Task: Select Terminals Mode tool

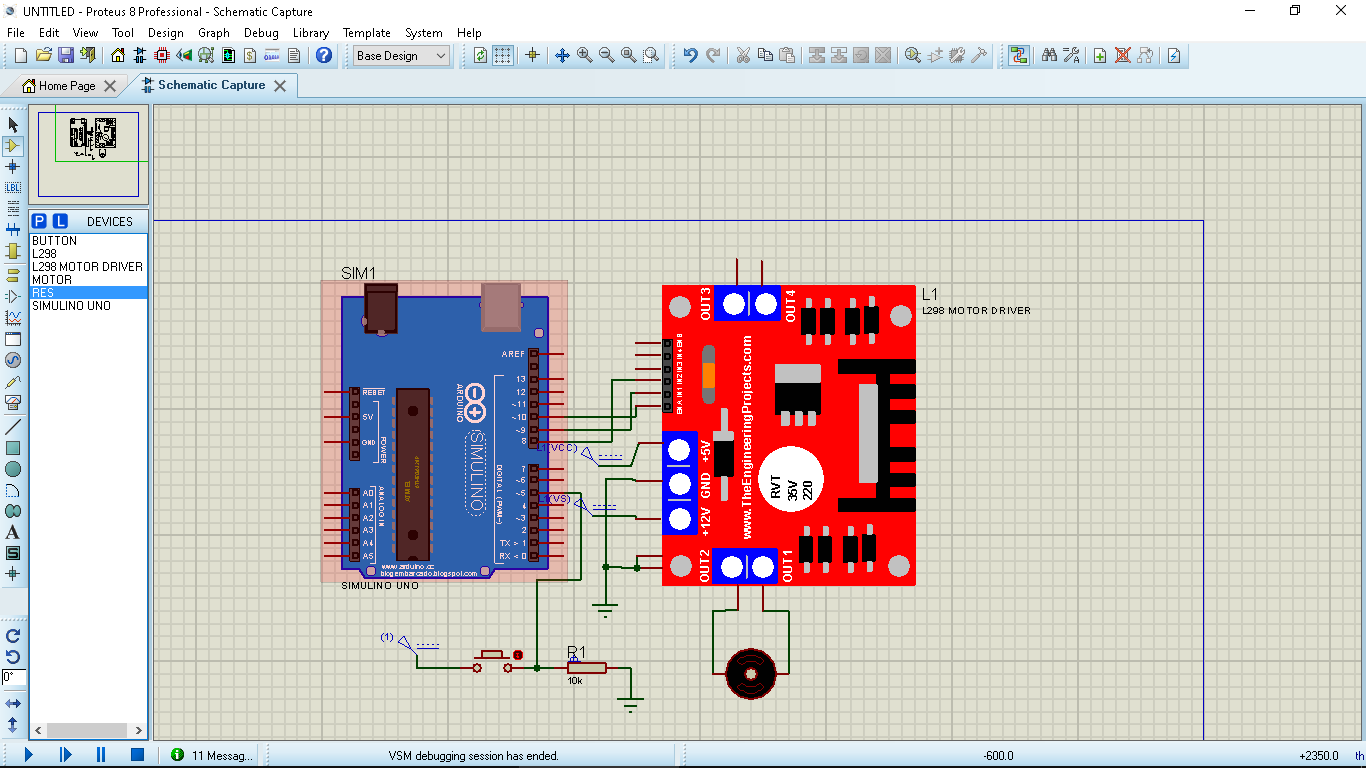Action: click(x=13, y=274)
